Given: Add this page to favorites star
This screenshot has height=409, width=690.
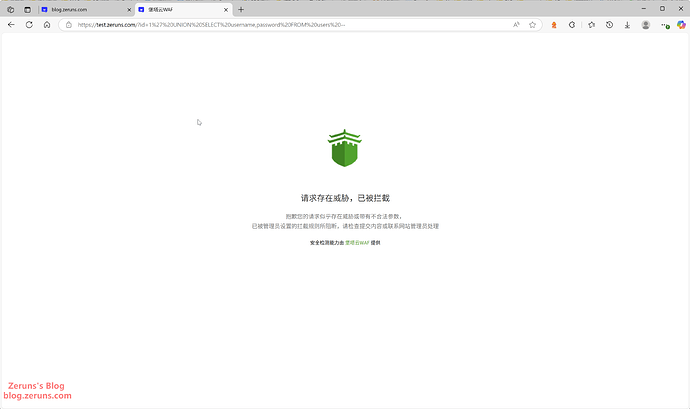Looking at the screenshot, I should click(x=532, y=25).
